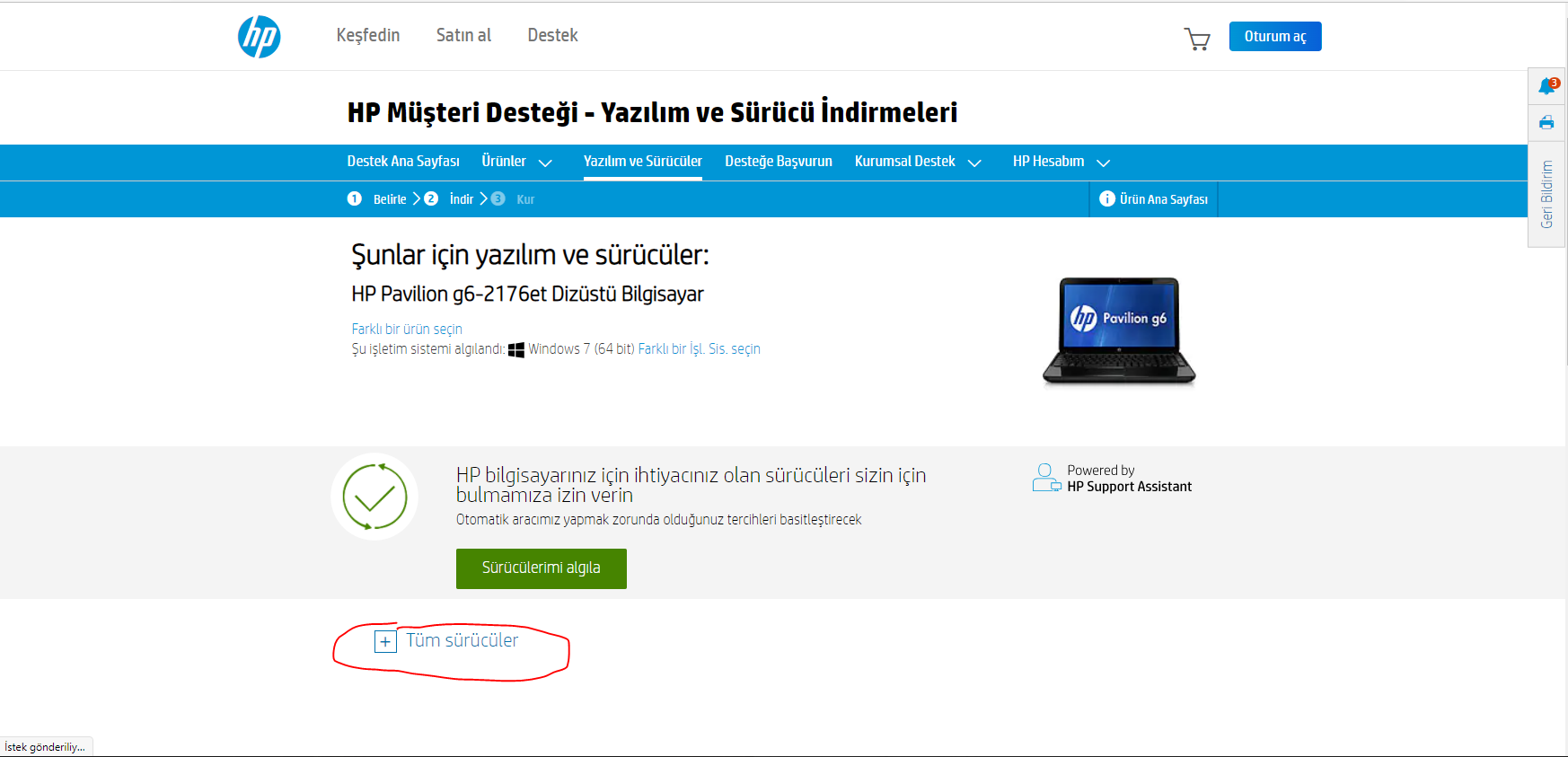Open Desteğe Başvurun
Screen dimensions: 1568x757
point(779,162)
